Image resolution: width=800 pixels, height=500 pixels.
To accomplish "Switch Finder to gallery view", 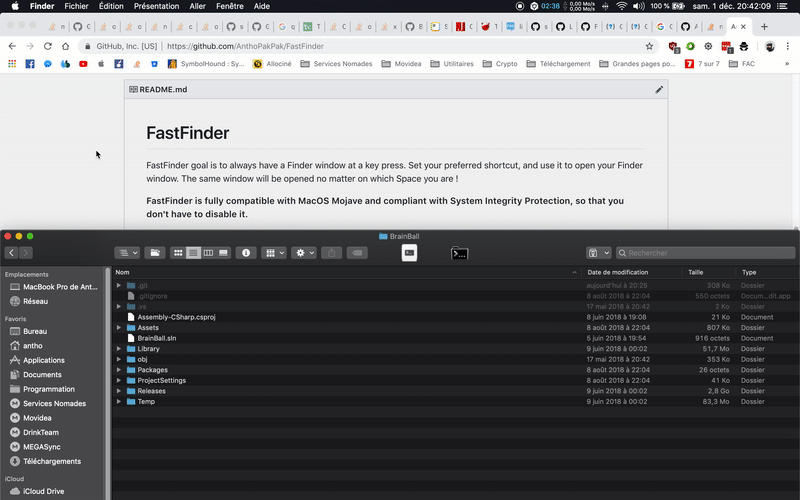I will tap(223, 253).
